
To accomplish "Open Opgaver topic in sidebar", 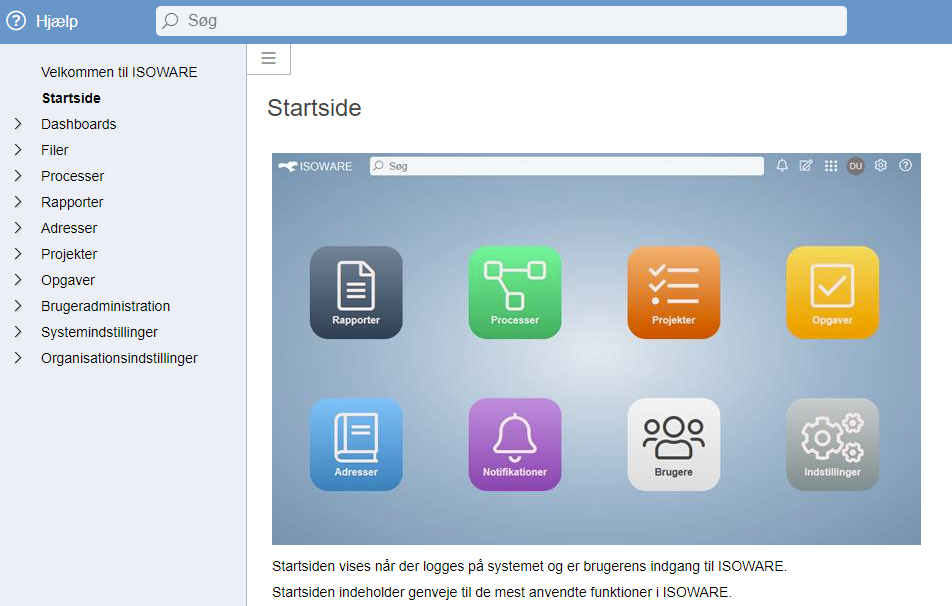I will 67,281.
